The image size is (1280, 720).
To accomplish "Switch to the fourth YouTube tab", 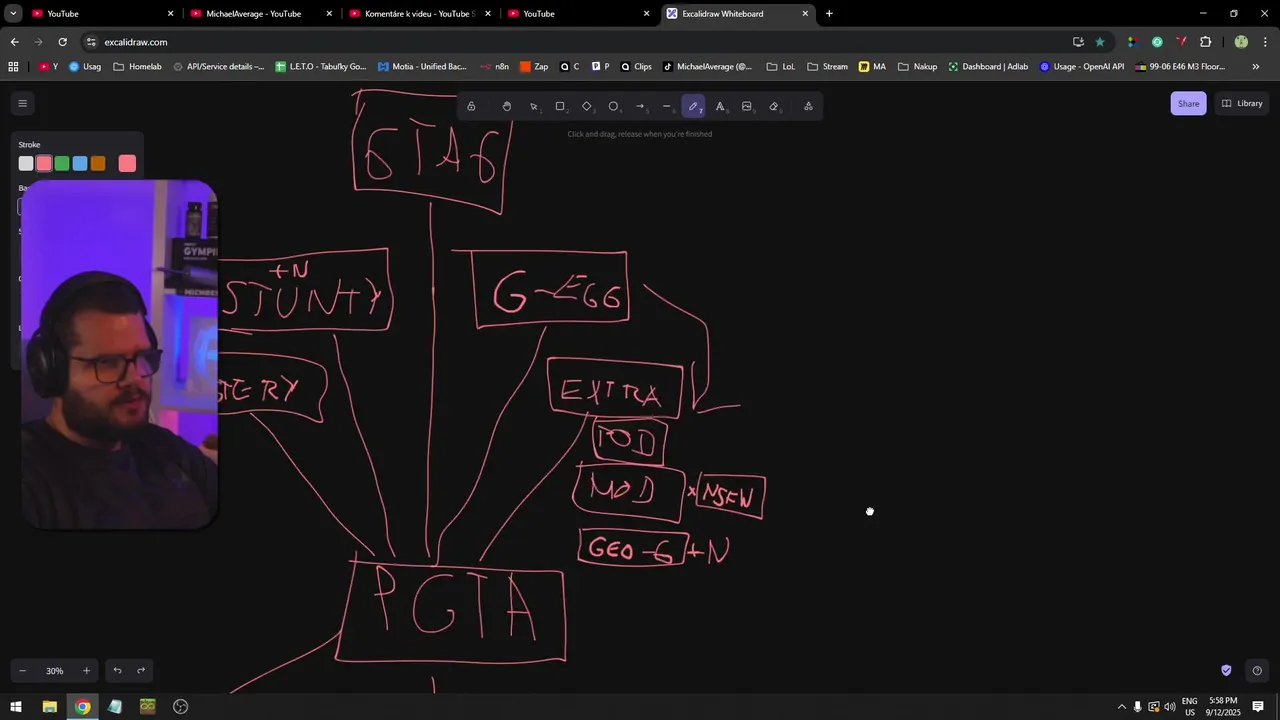I will [578, 14].
